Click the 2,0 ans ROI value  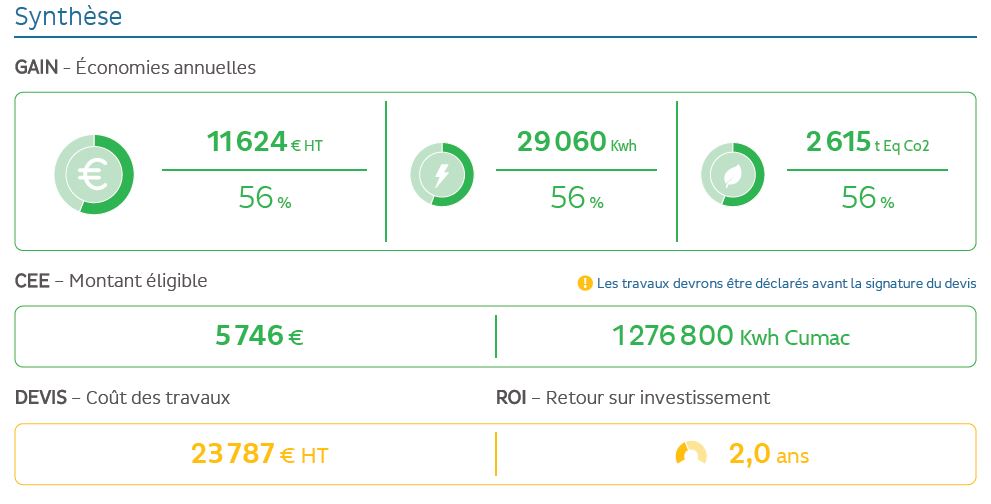click(x=768, y=454)
